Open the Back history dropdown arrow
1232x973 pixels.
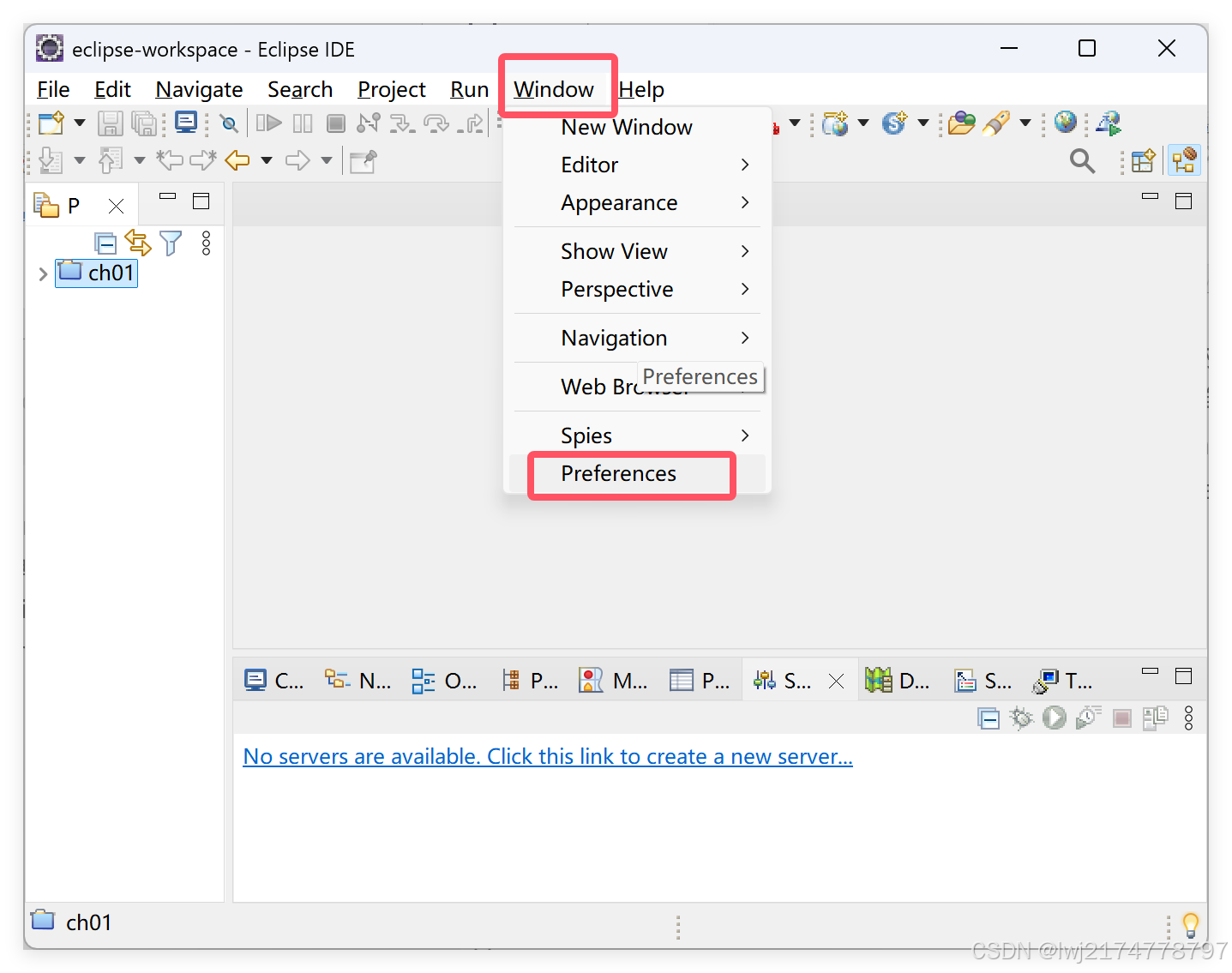pos(267,160)
